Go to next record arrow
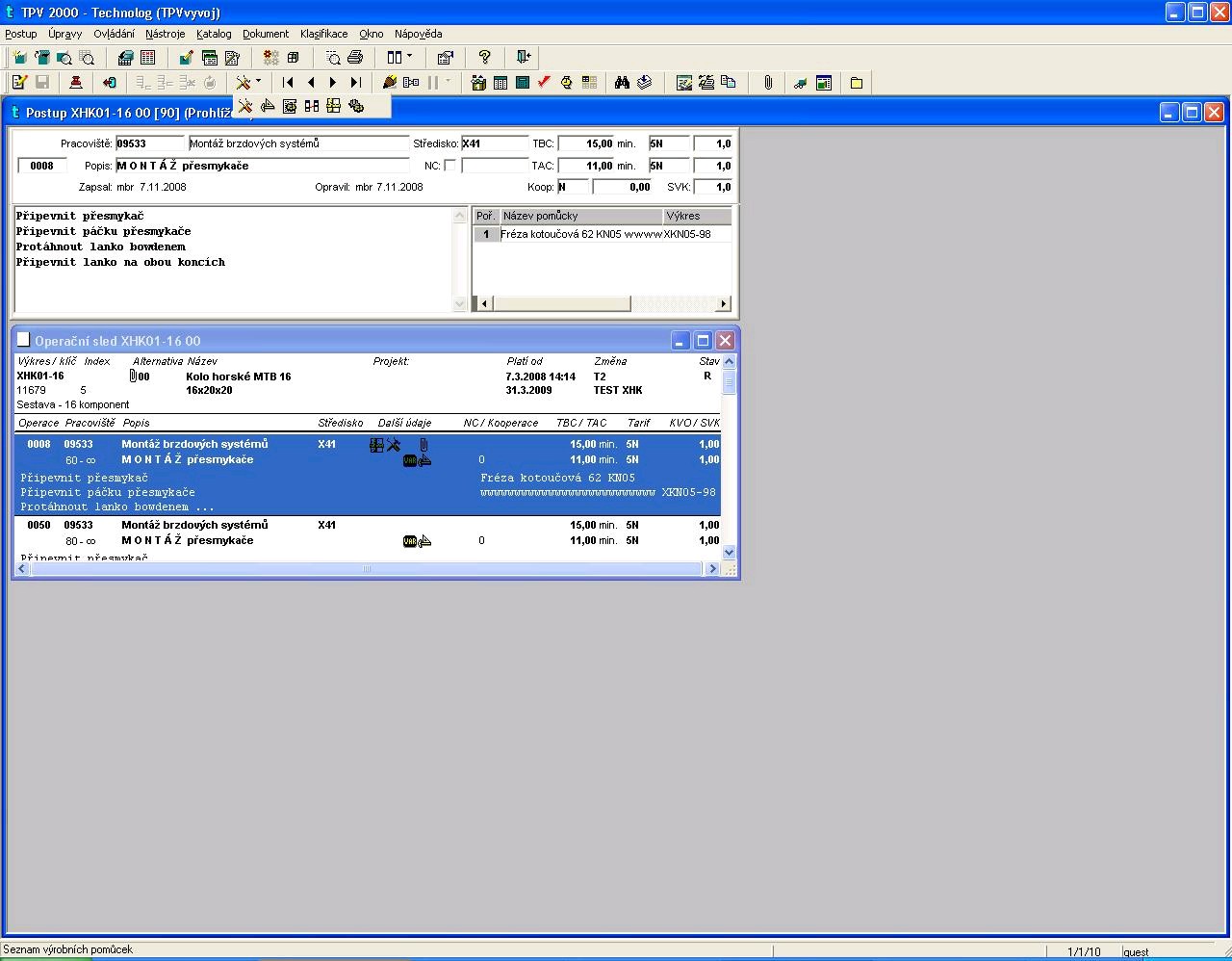Viewport: 1232px width, 961px height. coord(333,83)
